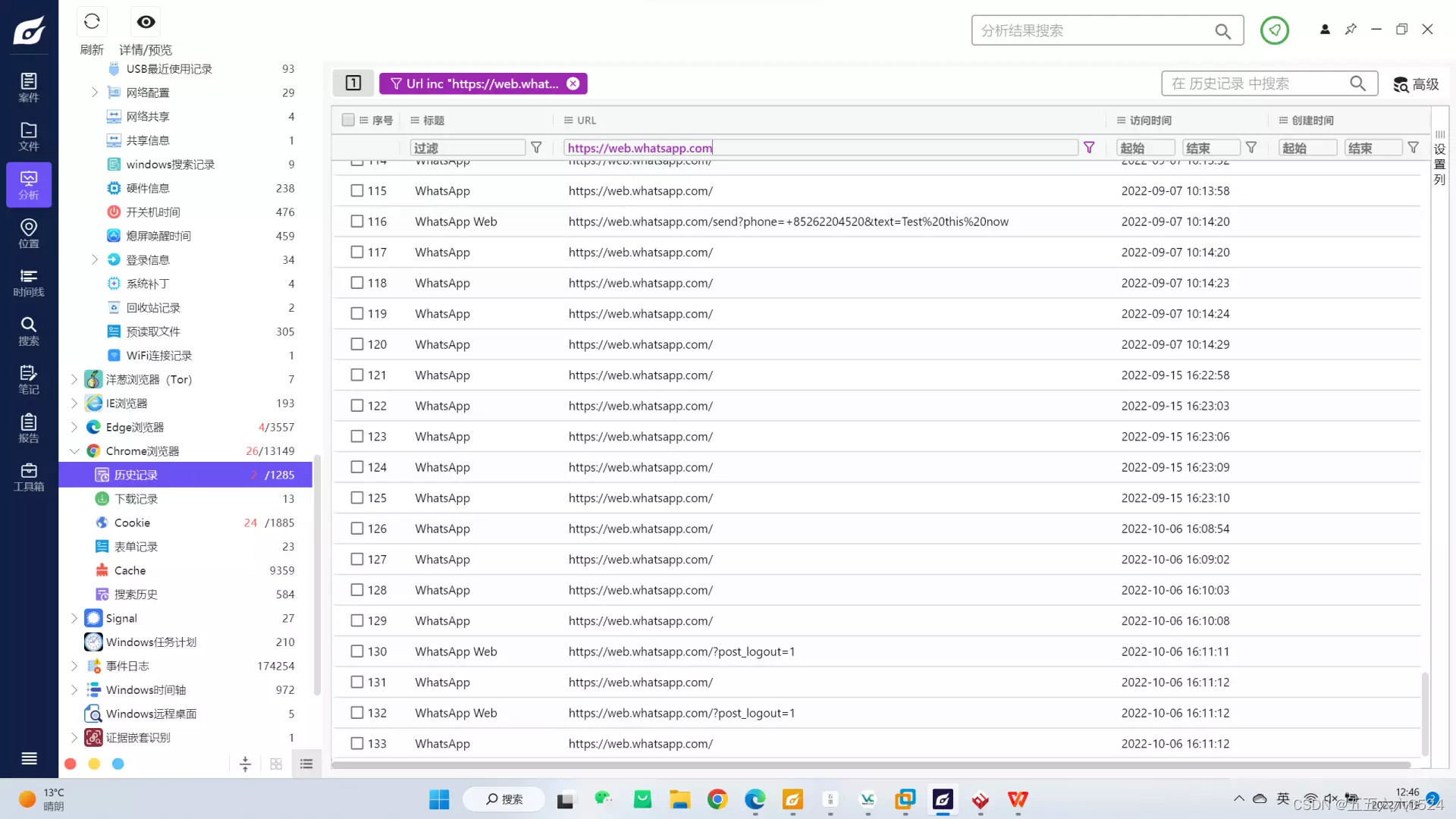Click the red color dot
The image size is (1456, 819).
(71, 764)
